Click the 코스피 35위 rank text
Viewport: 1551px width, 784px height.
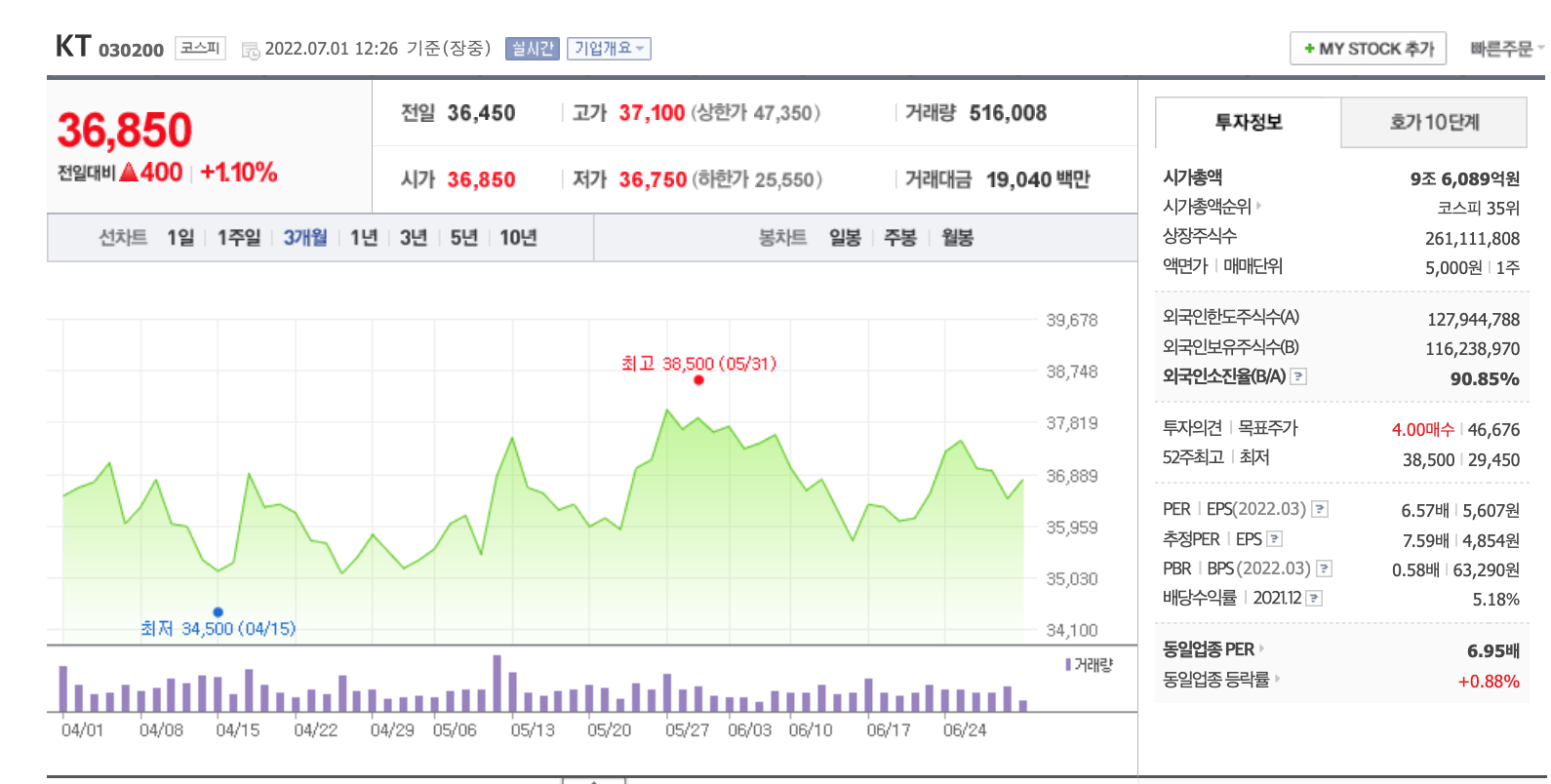tap(1478, 208)
